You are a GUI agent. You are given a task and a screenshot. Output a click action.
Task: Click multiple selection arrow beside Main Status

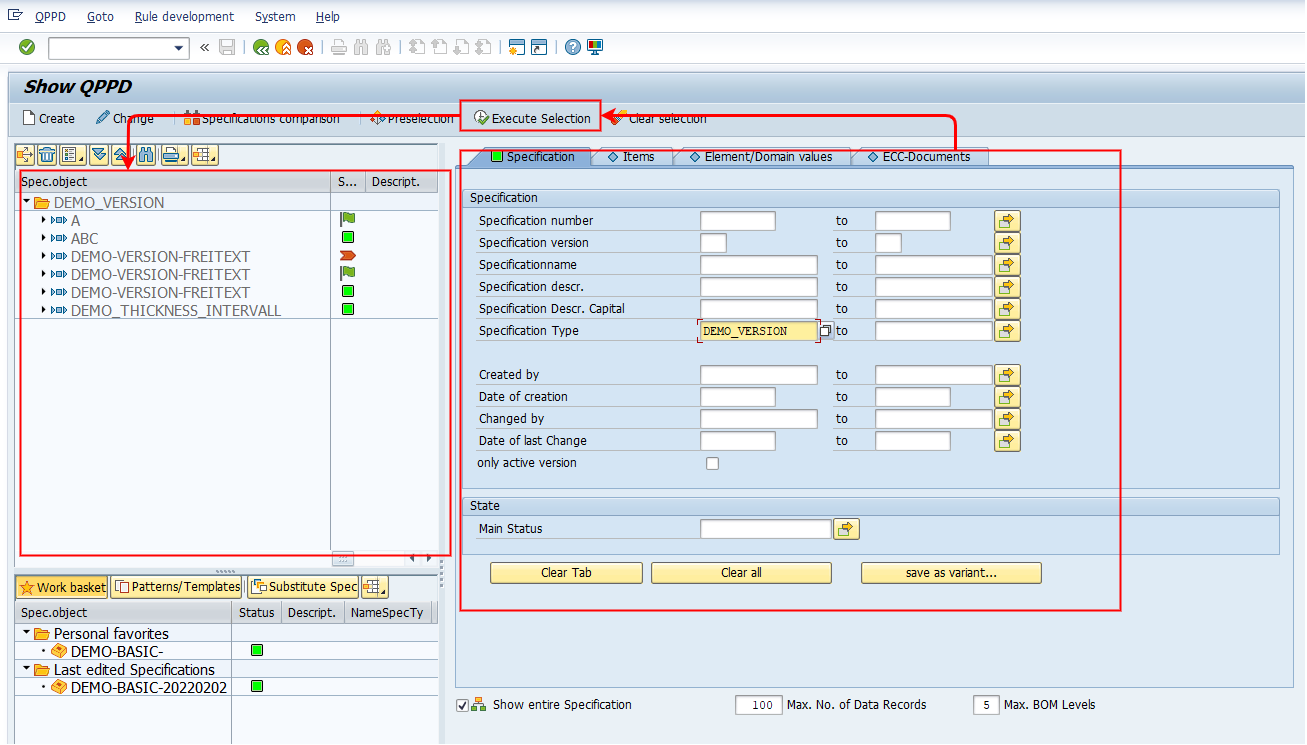pos(847,529)
